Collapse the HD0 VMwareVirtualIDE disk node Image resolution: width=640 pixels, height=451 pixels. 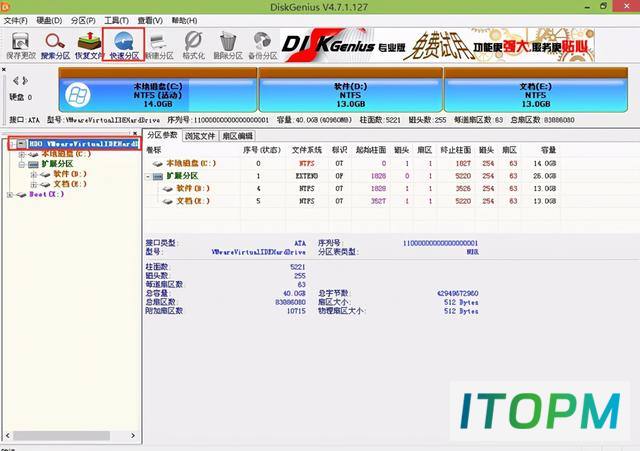[x=13, y=144]
